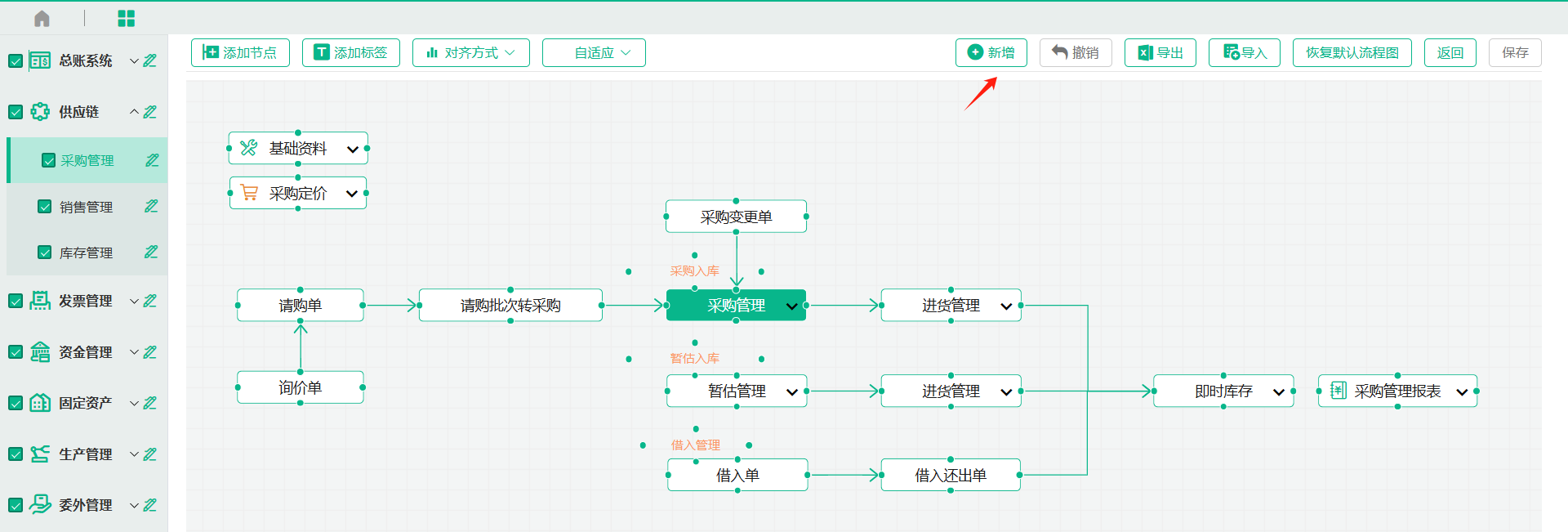The image size is (1568, 532).
Task: Click the home icon in top bar
Action: (42, 18)
